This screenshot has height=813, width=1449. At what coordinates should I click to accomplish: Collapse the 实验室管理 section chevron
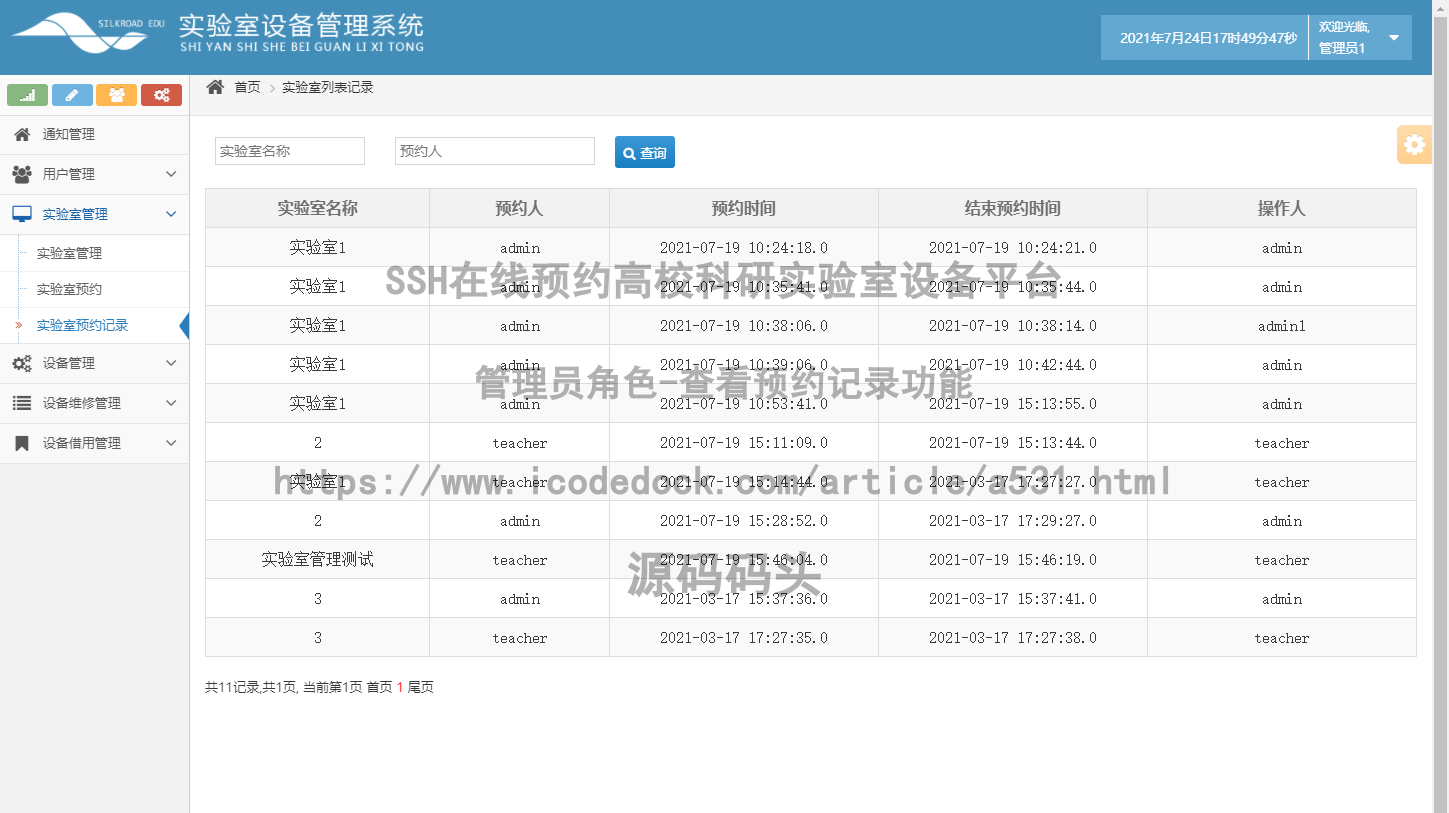coord(170,213)
